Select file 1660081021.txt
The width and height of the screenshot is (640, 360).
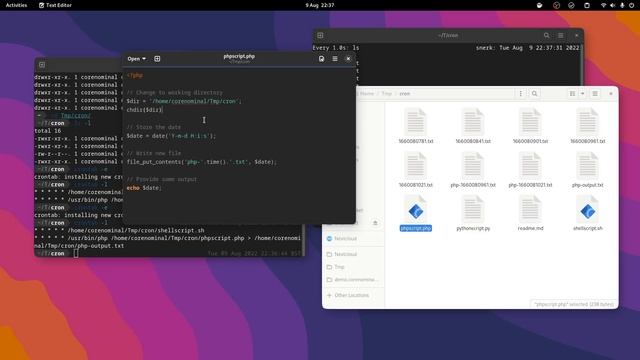pos(416,169)
